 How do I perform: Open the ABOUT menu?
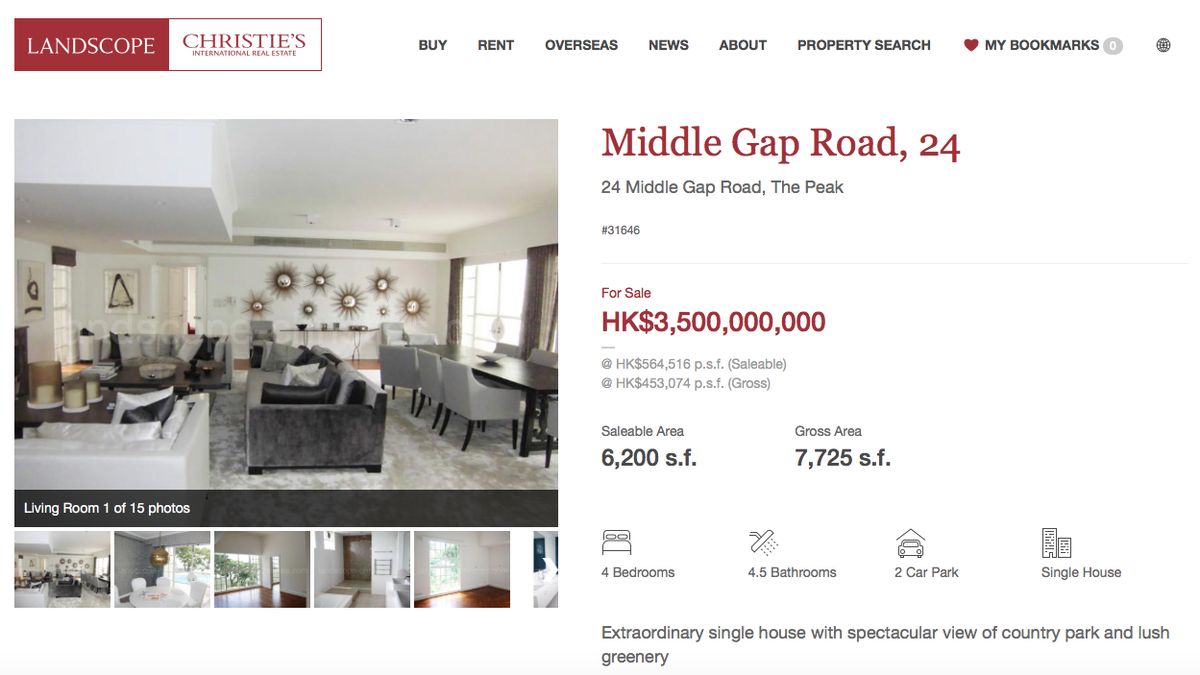[x=743, y=45]
